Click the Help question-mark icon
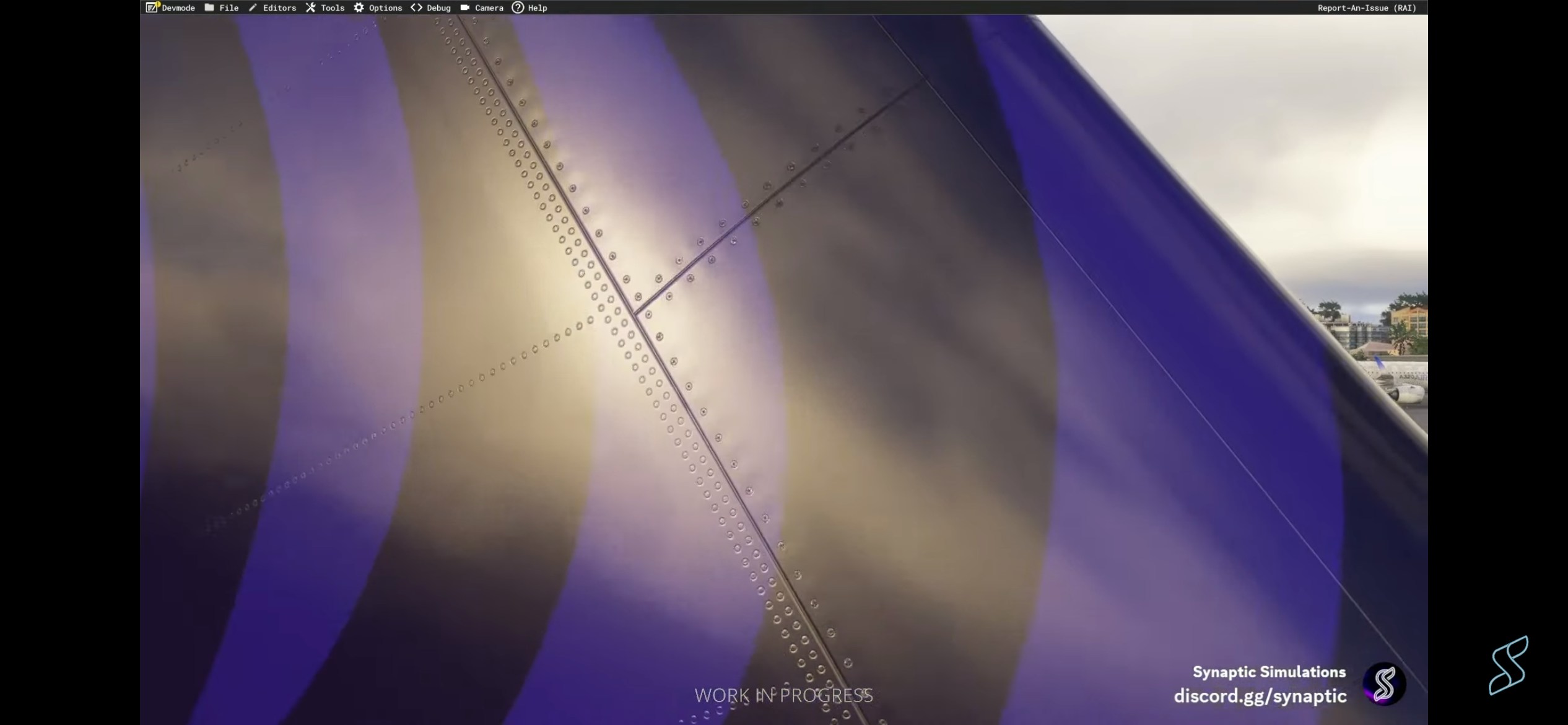 click(518, 7)
